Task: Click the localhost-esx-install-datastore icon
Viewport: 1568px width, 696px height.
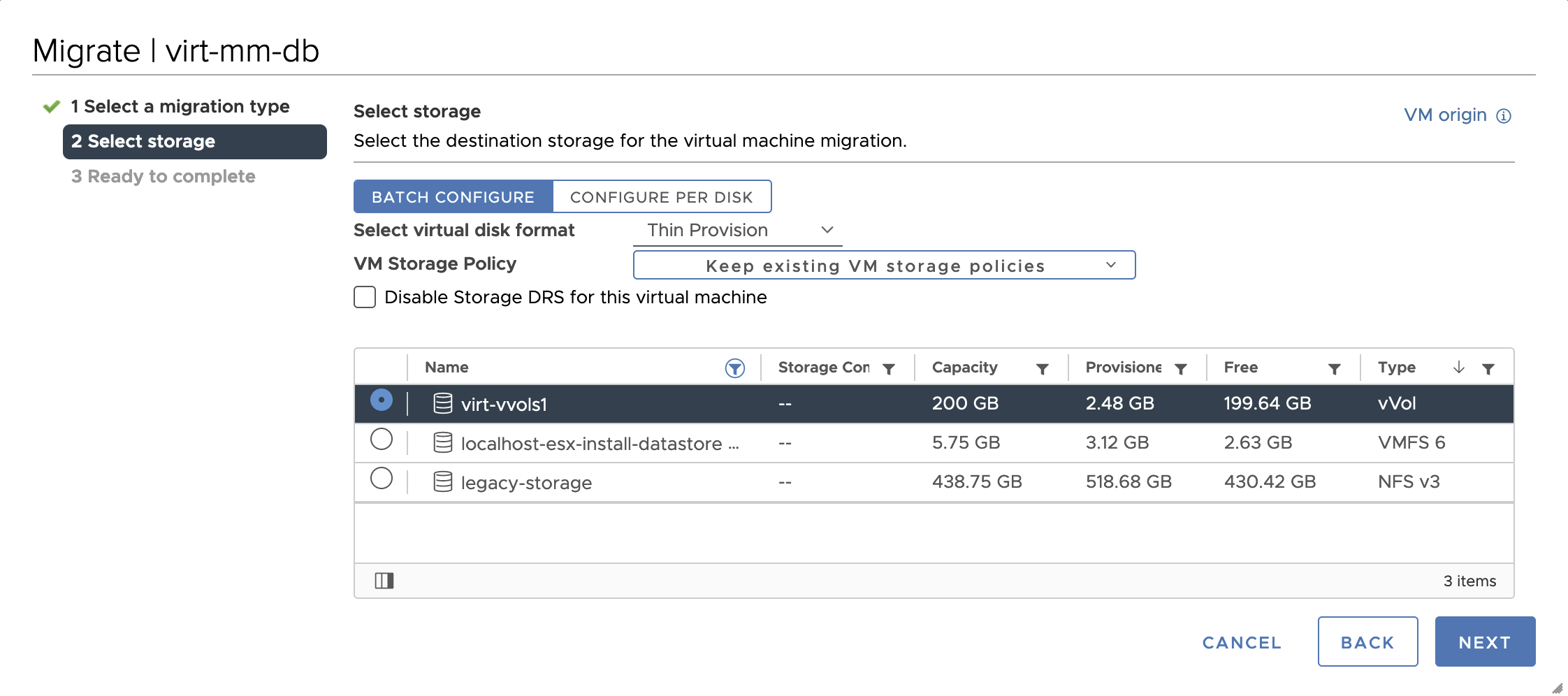Action: (443, 442)
